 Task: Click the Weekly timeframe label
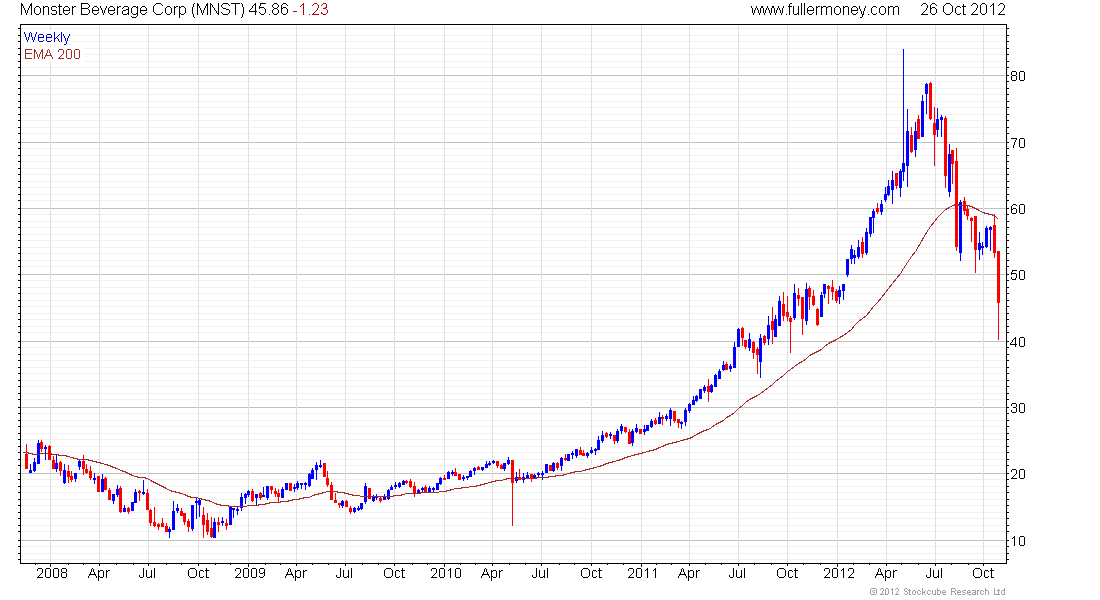(47, 37)
